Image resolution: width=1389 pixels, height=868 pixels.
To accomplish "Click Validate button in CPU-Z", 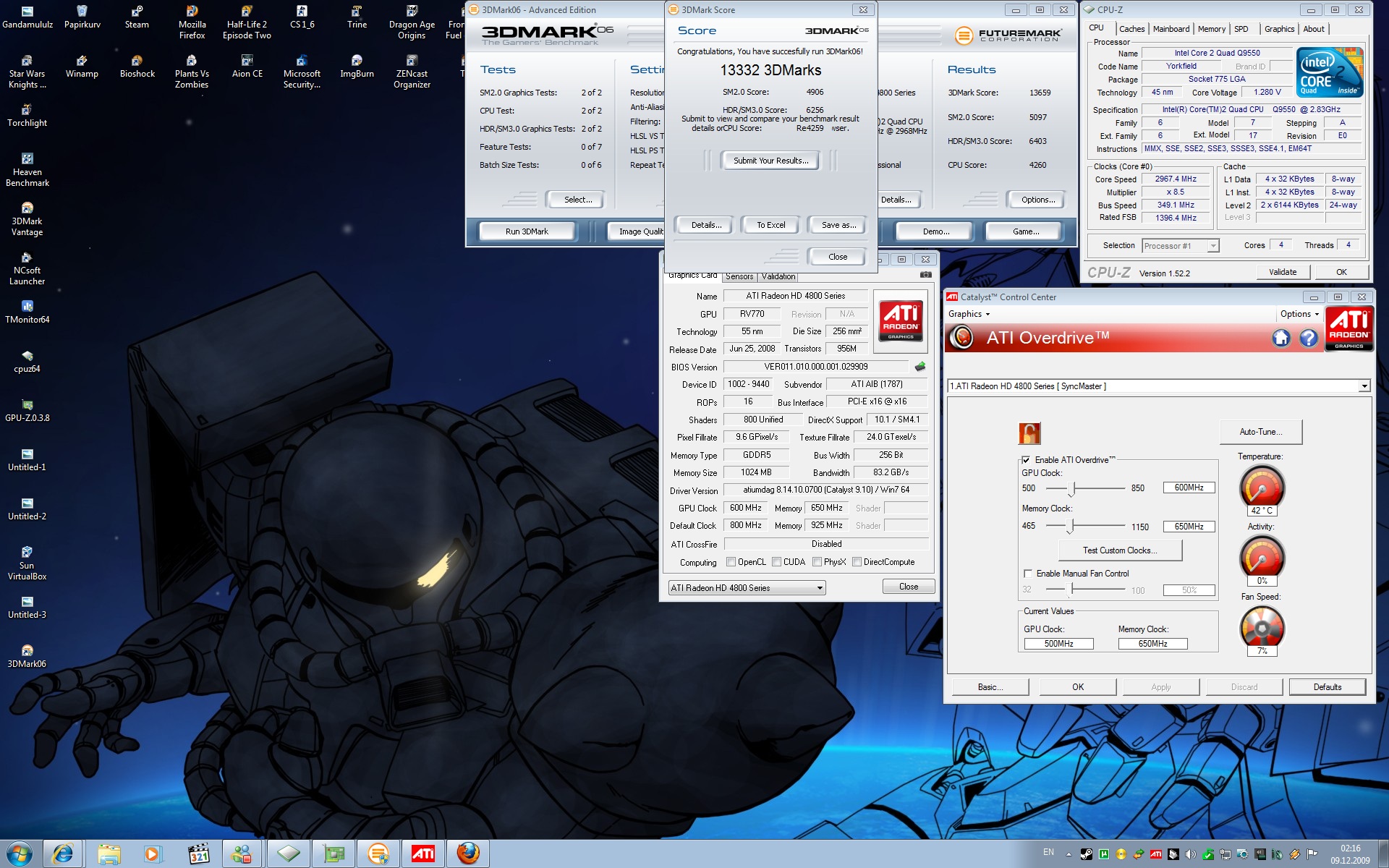I will pyautogui.click(x=1282, y=272).
